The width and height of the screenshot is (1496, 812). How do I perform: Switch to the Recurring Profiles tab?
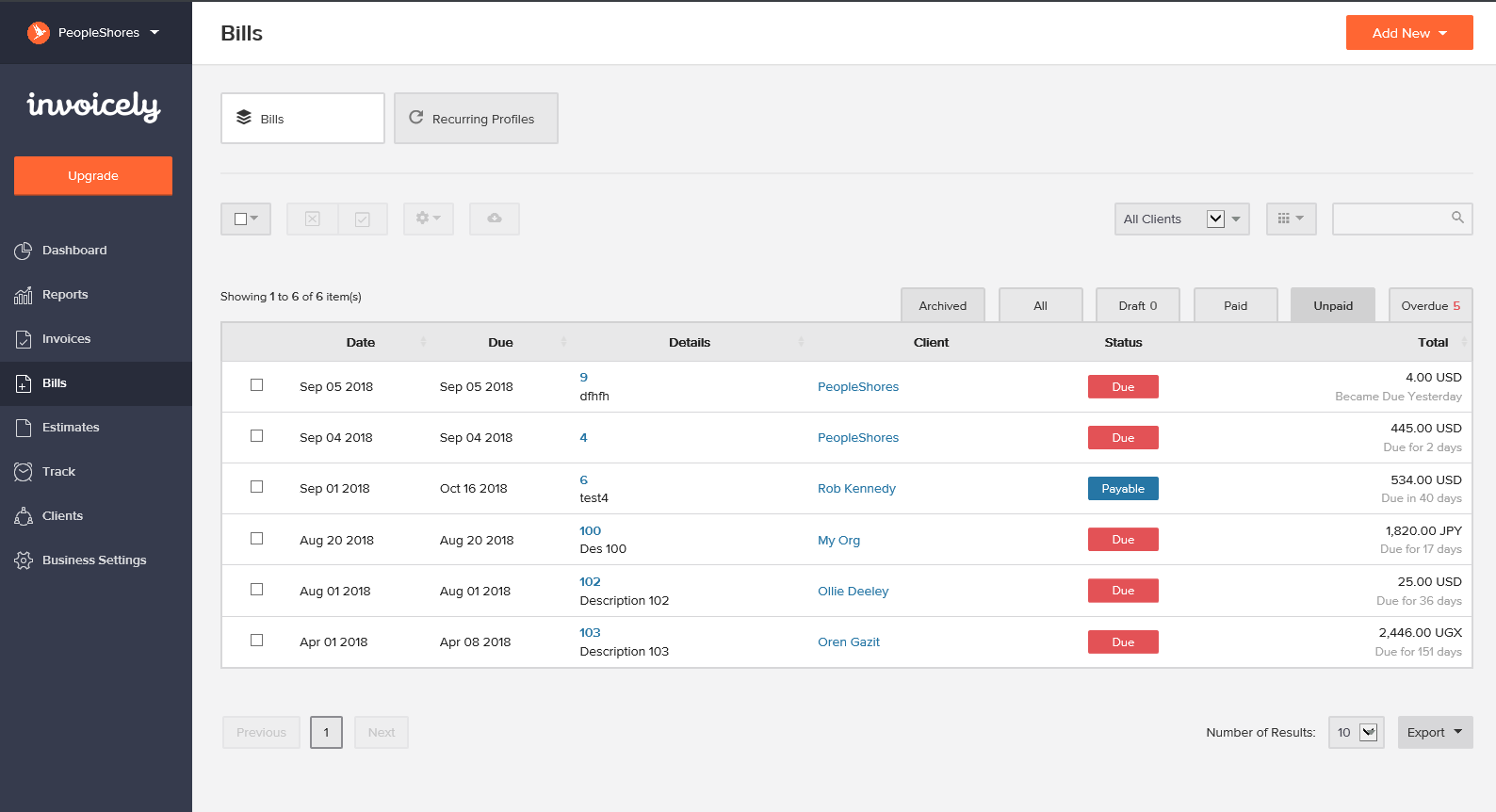476,119
